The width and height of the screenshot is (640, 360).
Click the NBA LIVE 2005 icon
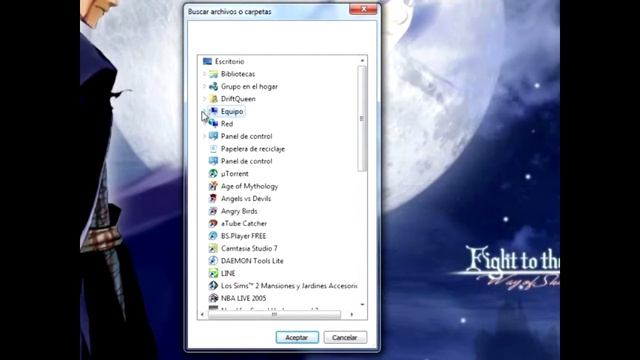(213, 298)
